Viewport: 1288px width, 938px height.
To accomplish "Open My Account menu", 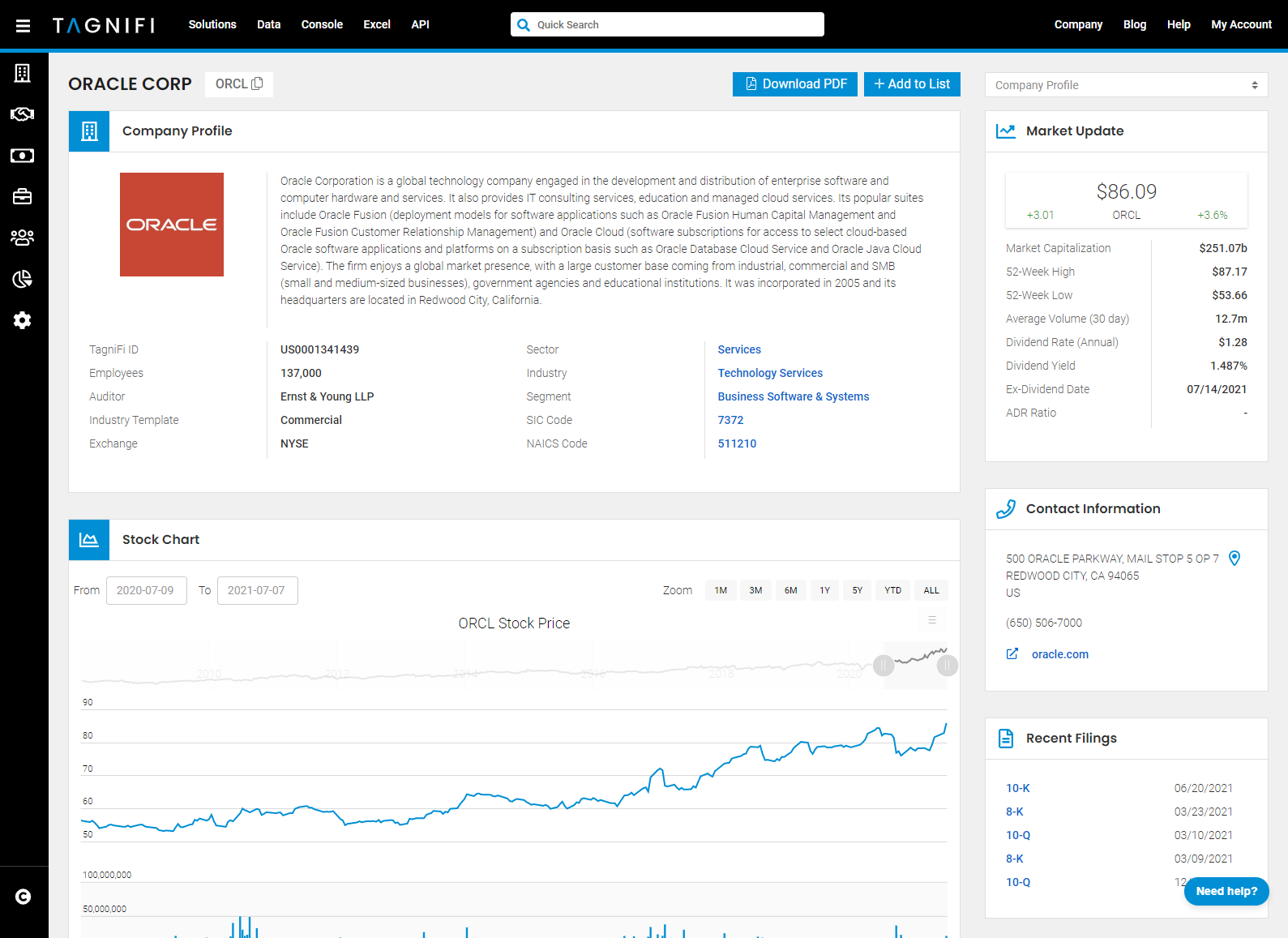I will pyautogui.click(x=1242, y=24).
